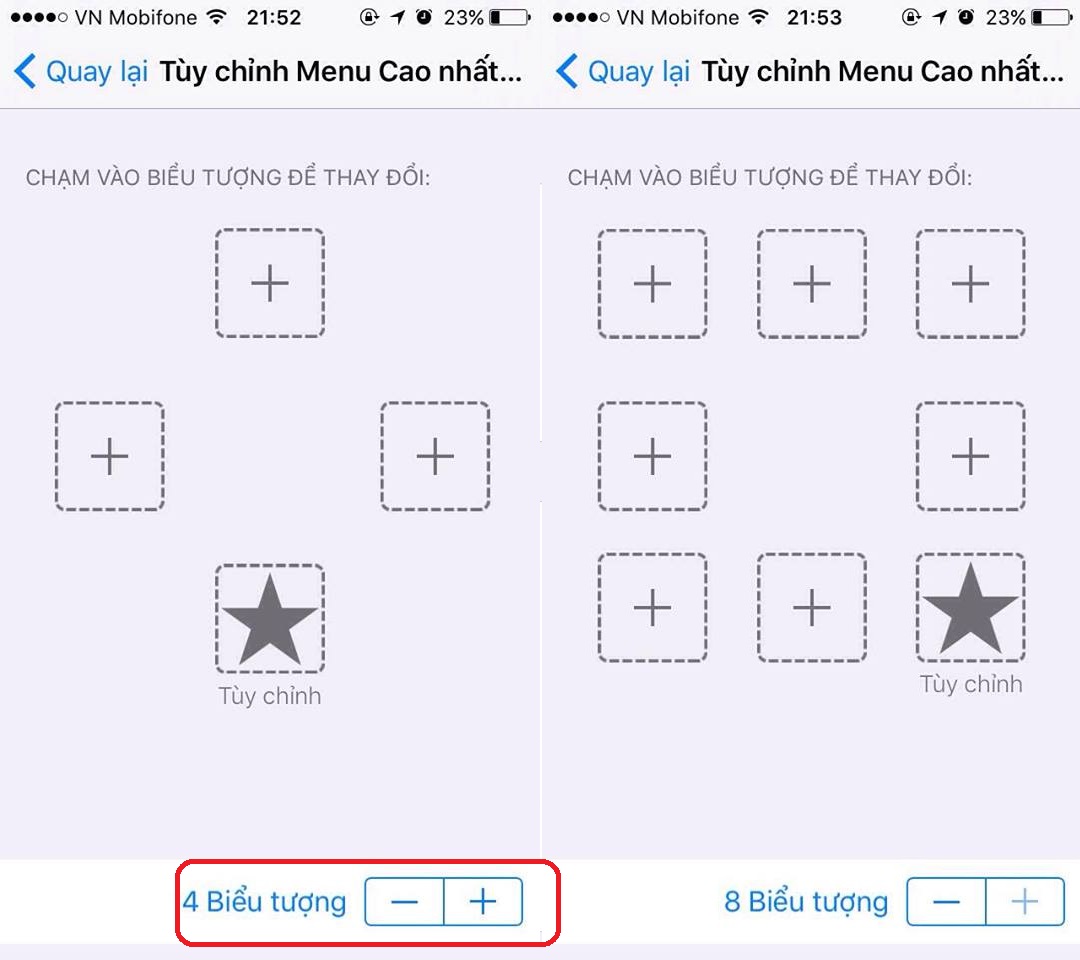Tap the 4 Biểu tượng label
1080x960 pixels.
click(264, 901)
